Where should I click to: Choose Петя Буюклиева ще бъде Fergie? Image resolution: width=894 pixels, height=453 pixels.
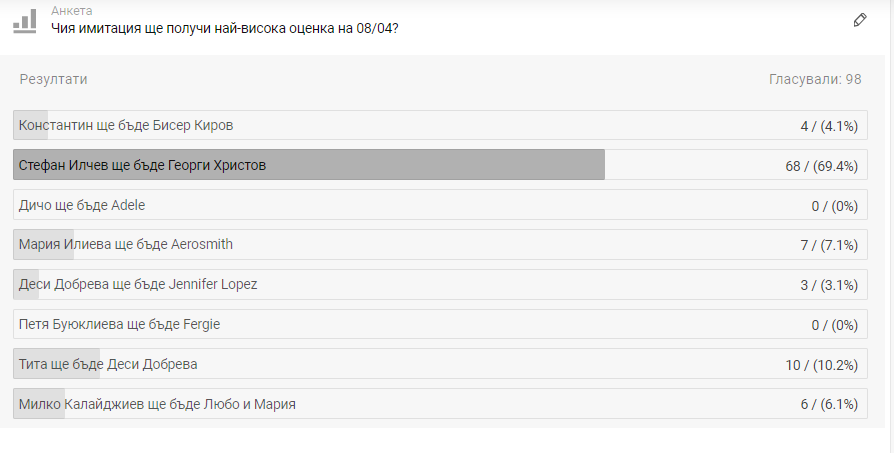pyautogui.click(x=119, y=324)
